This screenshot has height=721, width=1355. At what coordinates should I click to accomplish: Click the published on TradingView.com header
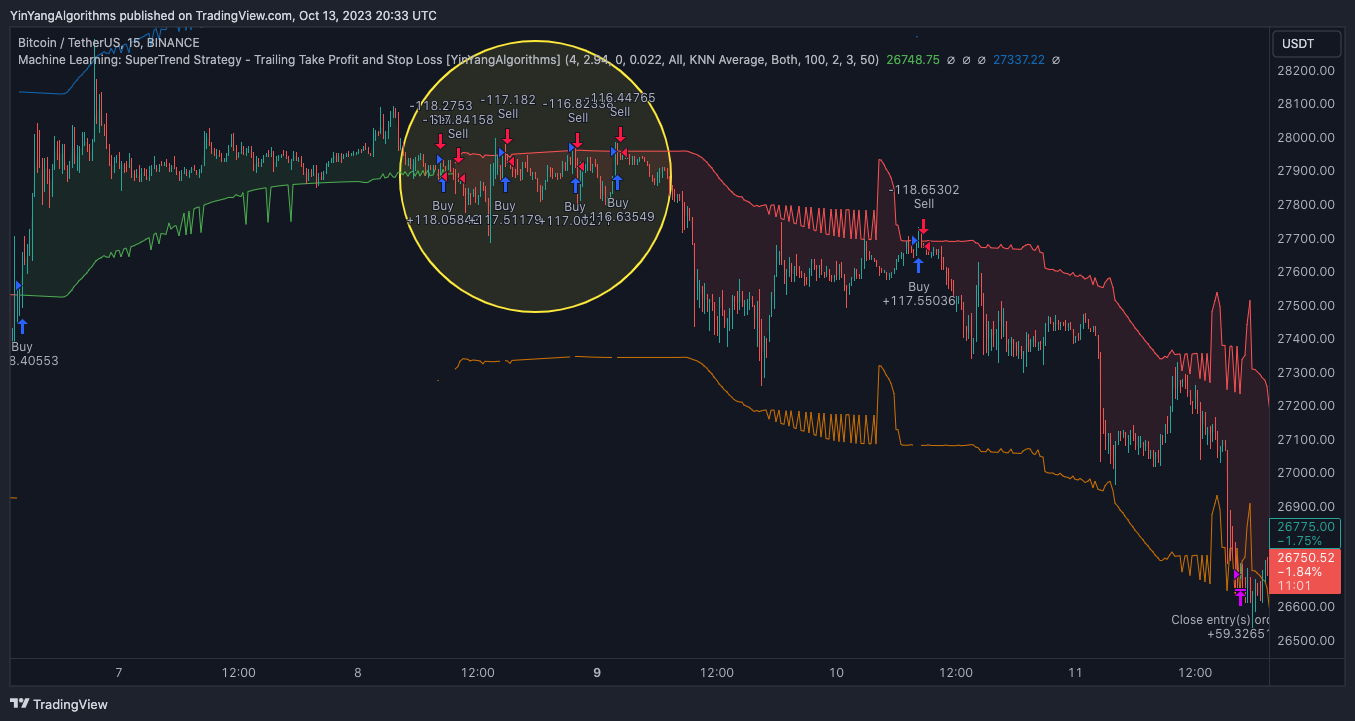click(x=223, y=15)
